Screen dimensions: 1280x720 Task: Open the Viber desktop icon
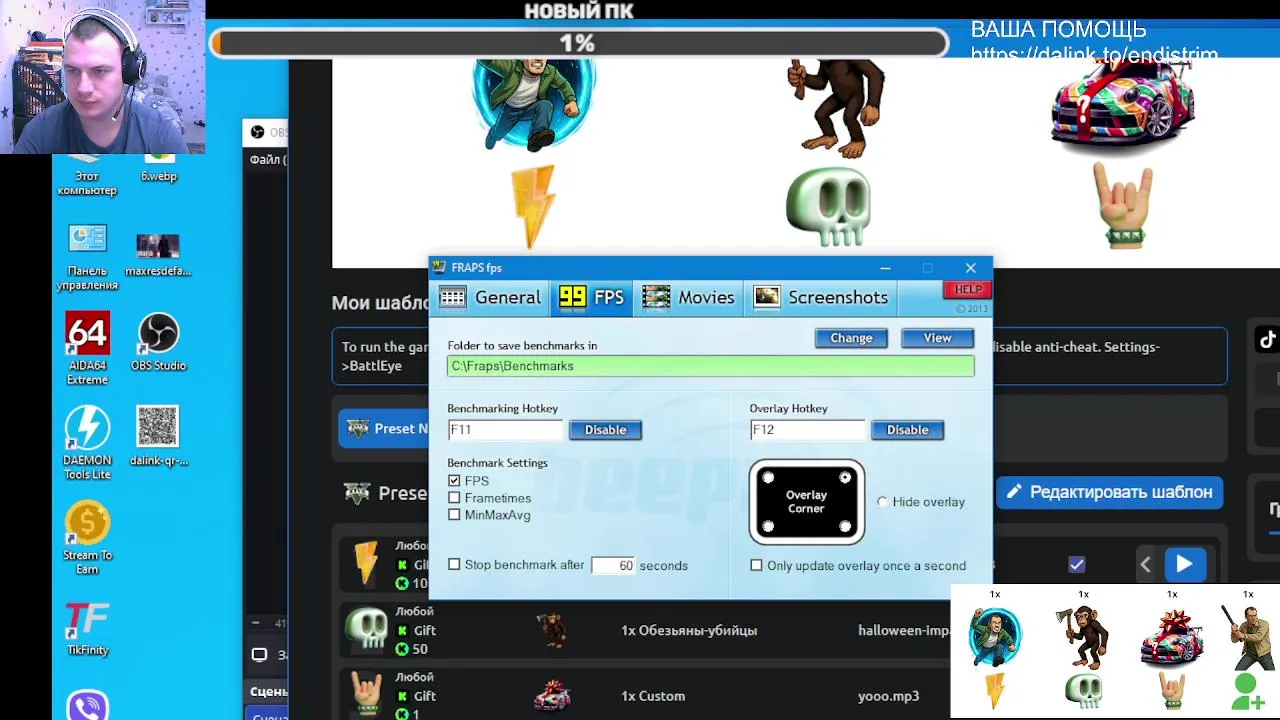click(87, 705)
